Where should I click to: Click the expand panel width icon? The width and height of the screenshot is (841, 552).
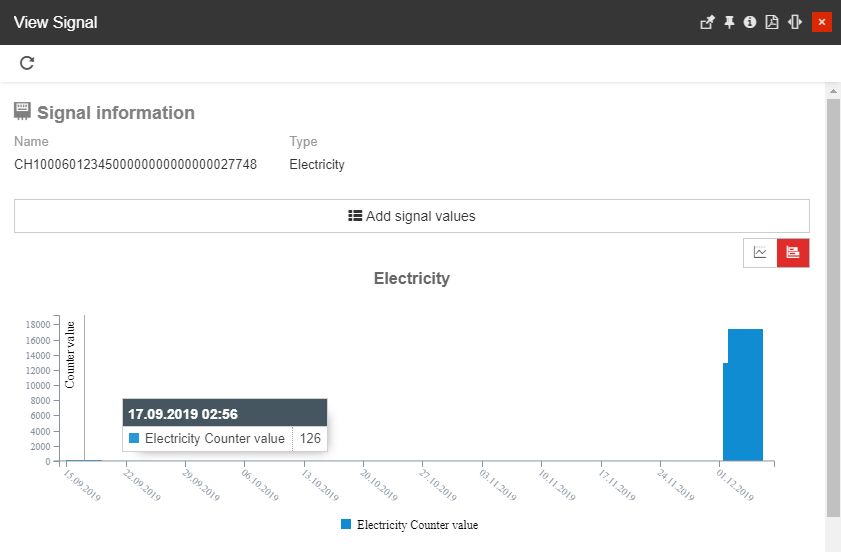pos(795,22)
